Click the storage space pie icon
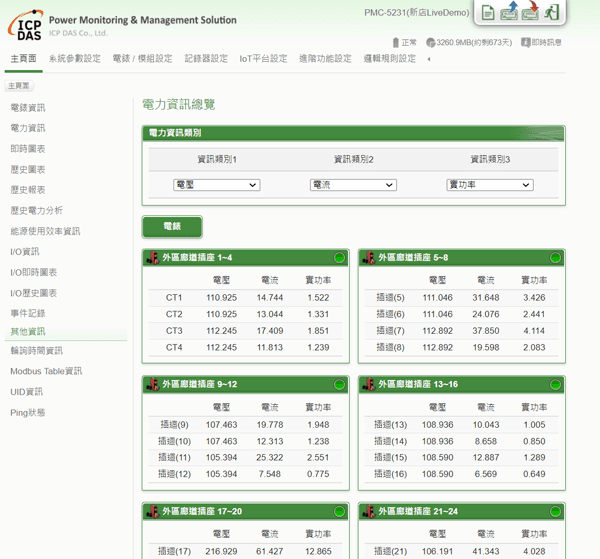This screenshot has width=600, height=559. [x=430, y=42]
